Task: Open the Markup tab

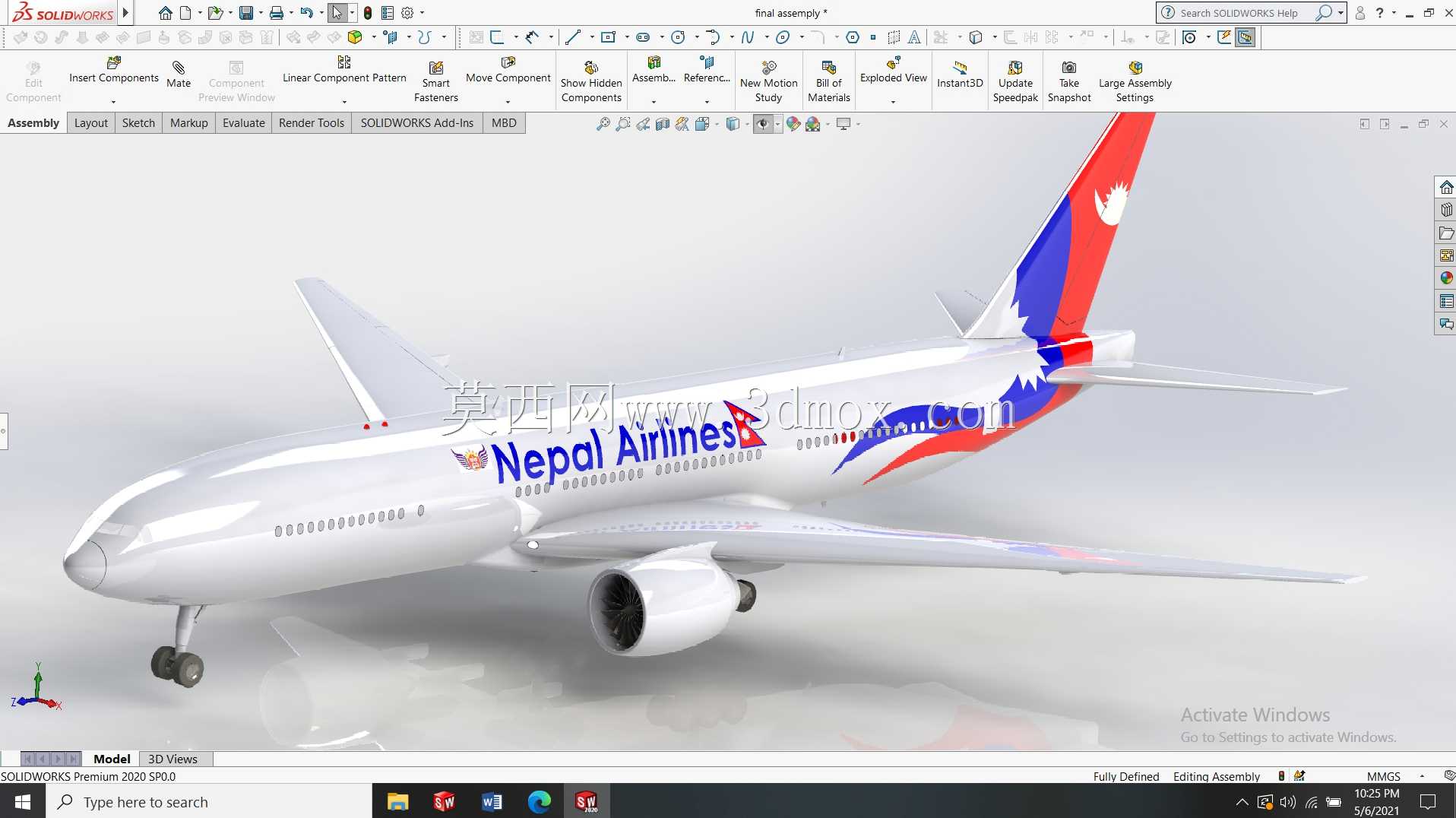Action: (189, 123)
